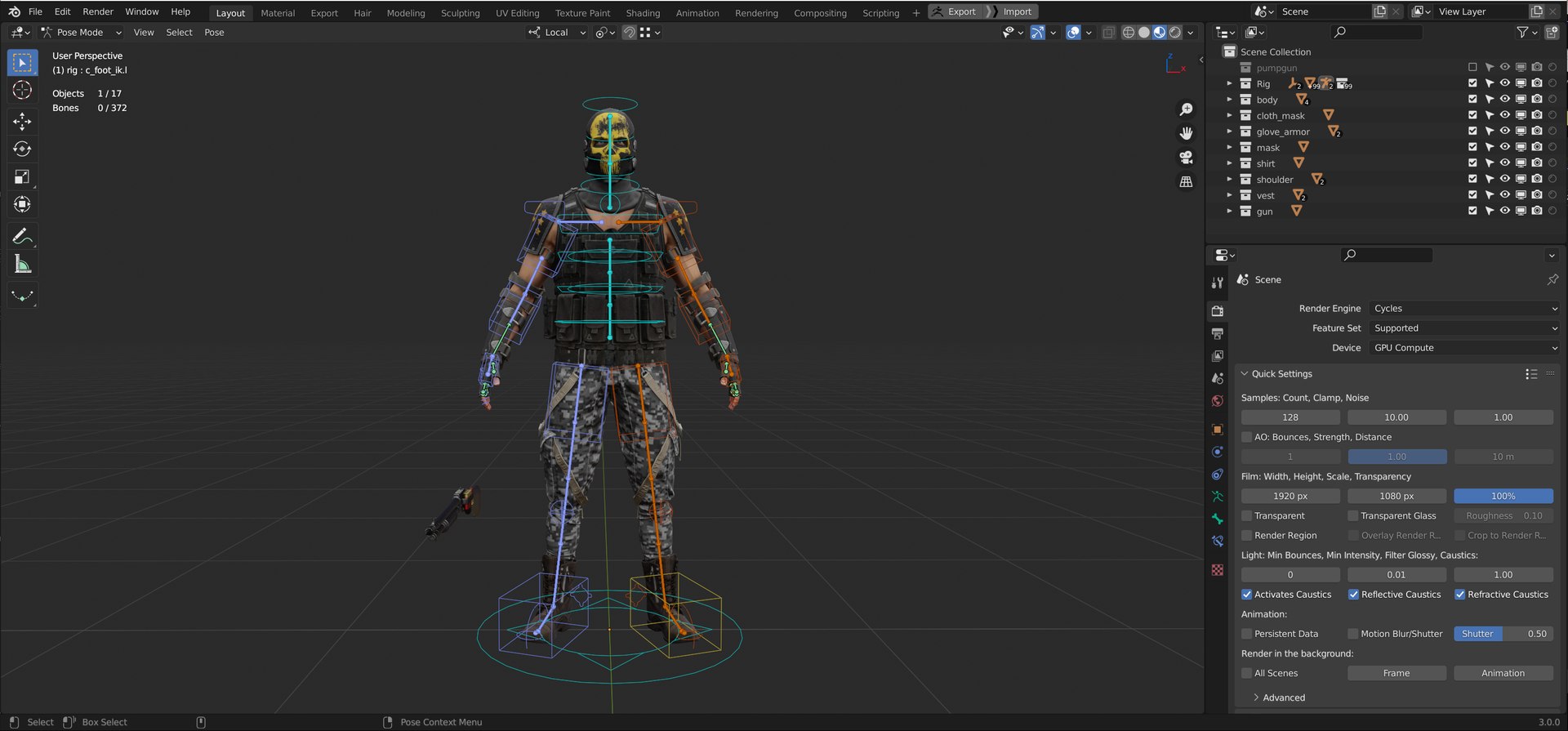Switch perspective/orthographic grid icon

coord(1186,181)
